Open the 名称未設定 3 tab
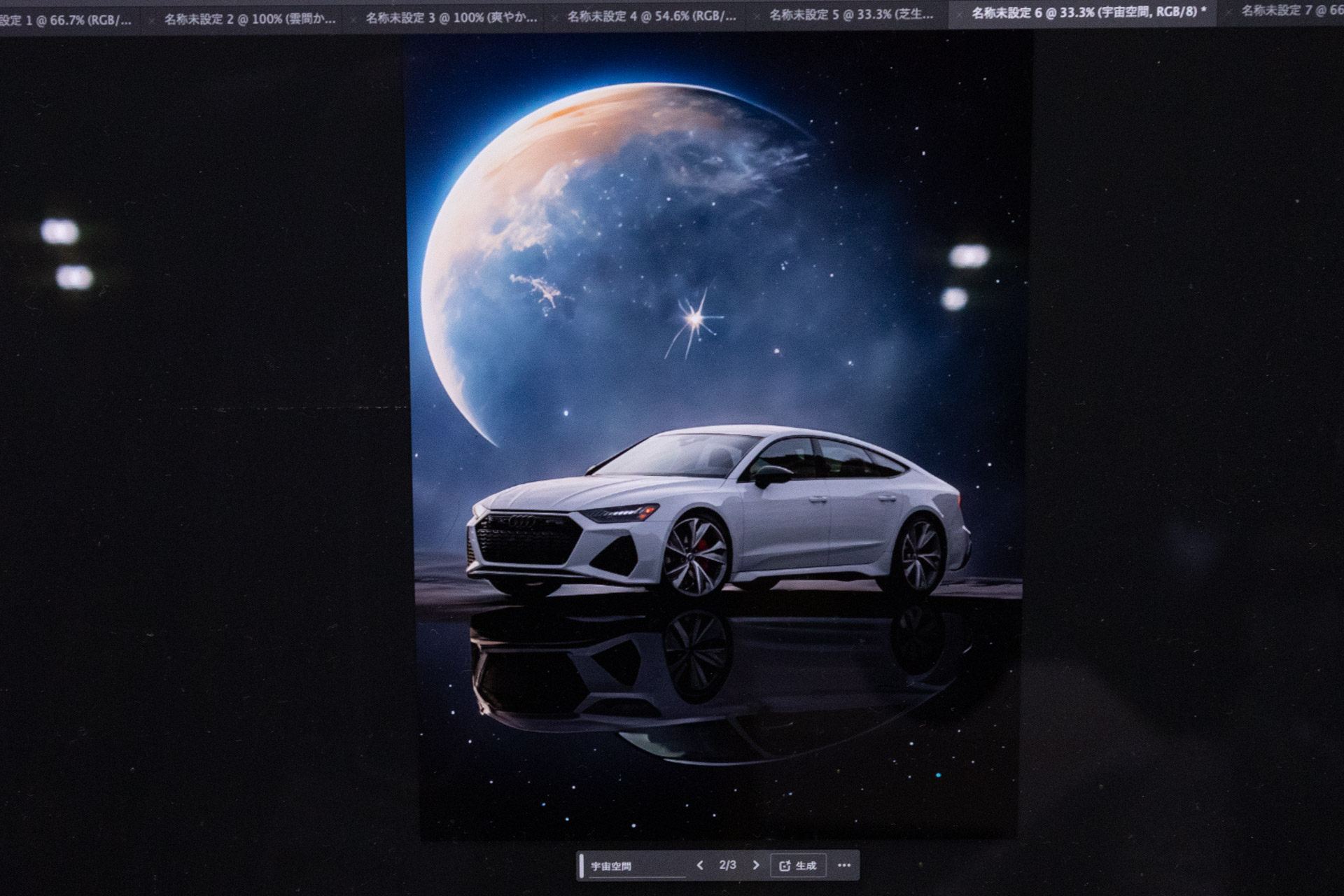 click(x=451, y=17)
